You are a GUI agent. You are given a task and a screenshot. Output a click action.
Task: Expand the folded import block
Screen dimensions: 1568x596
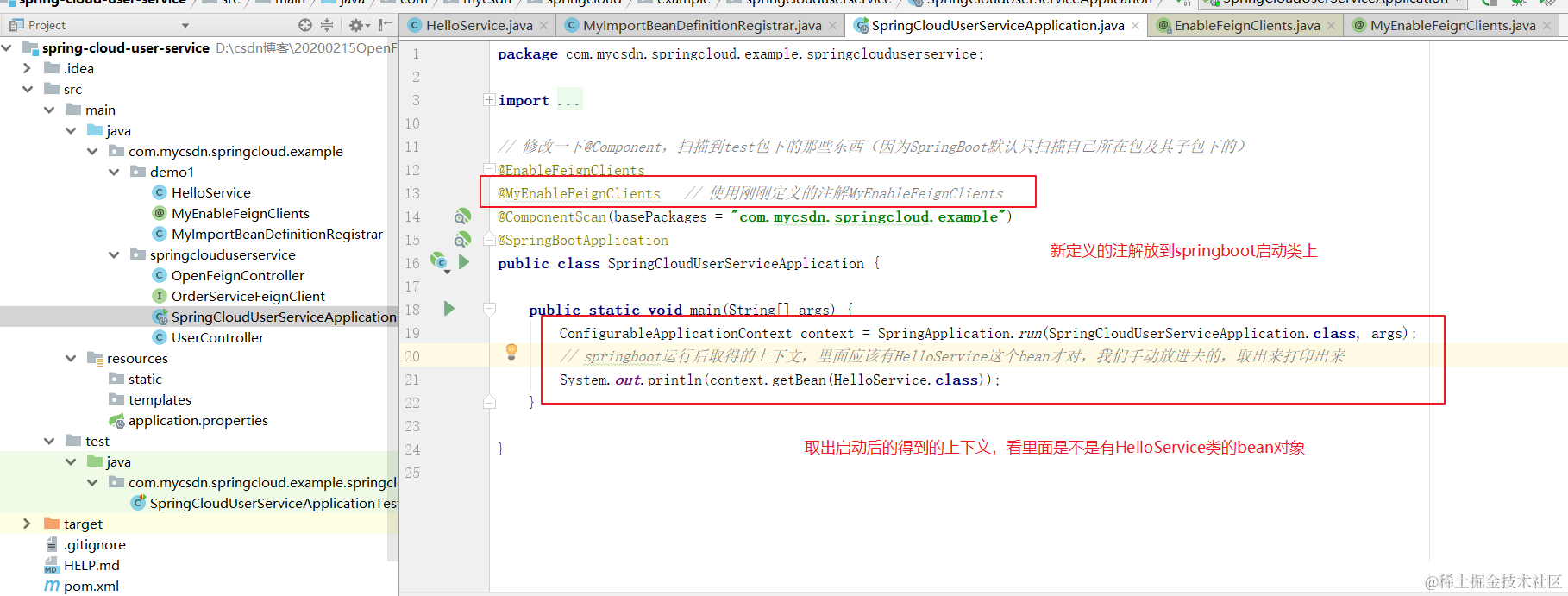[489, 100]
